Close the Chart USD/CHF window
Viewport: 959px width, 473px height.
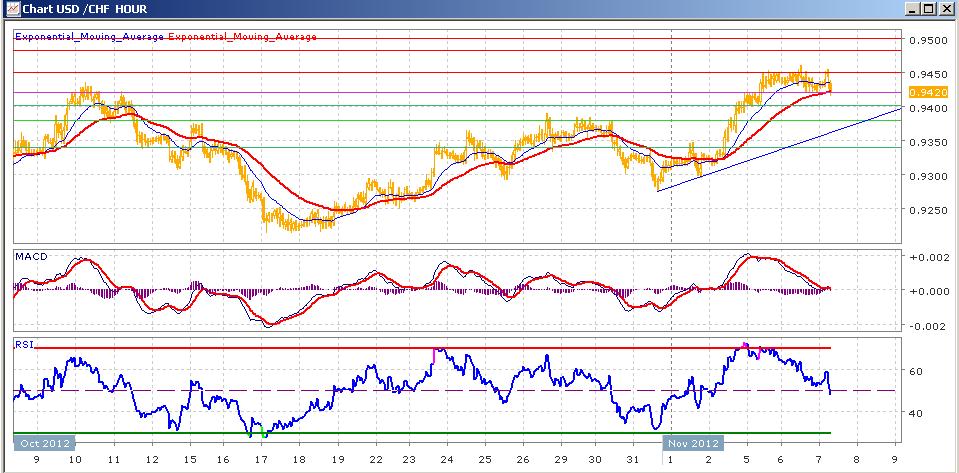pos(945,9)
